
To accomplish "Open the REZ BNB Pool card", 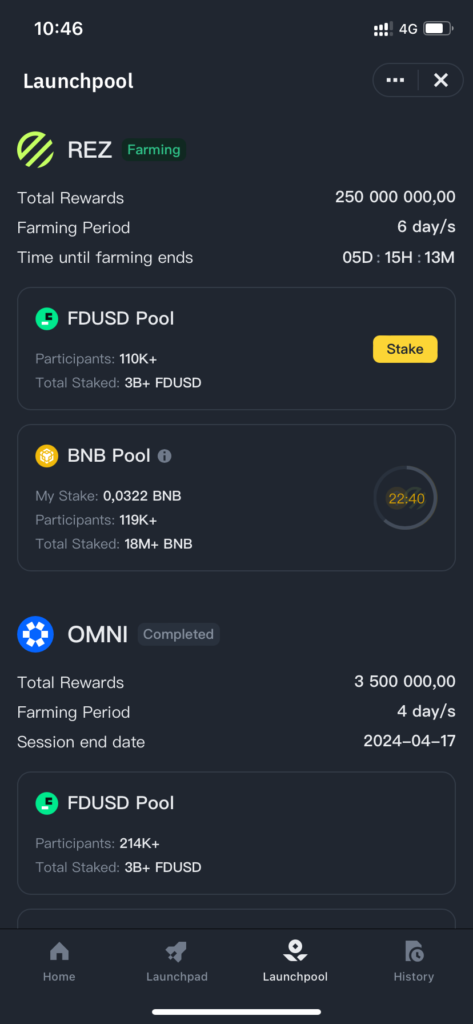I will pos(236,498).
